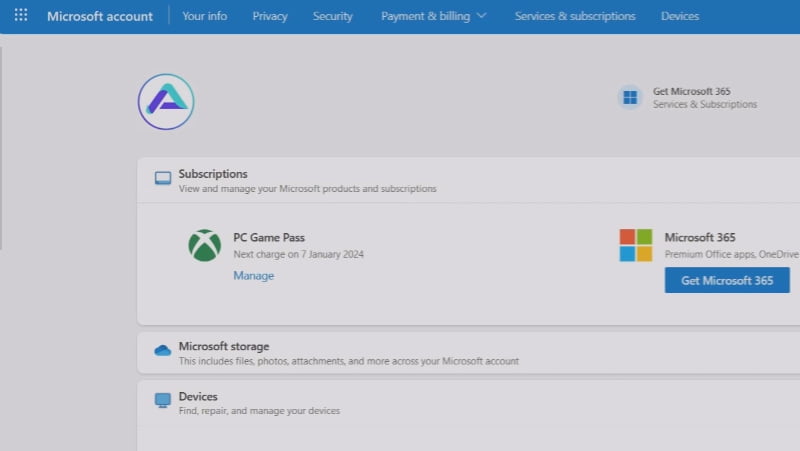Click the PC Game Pass title
This screenshot has height=451, width=800.
point(269,237)
